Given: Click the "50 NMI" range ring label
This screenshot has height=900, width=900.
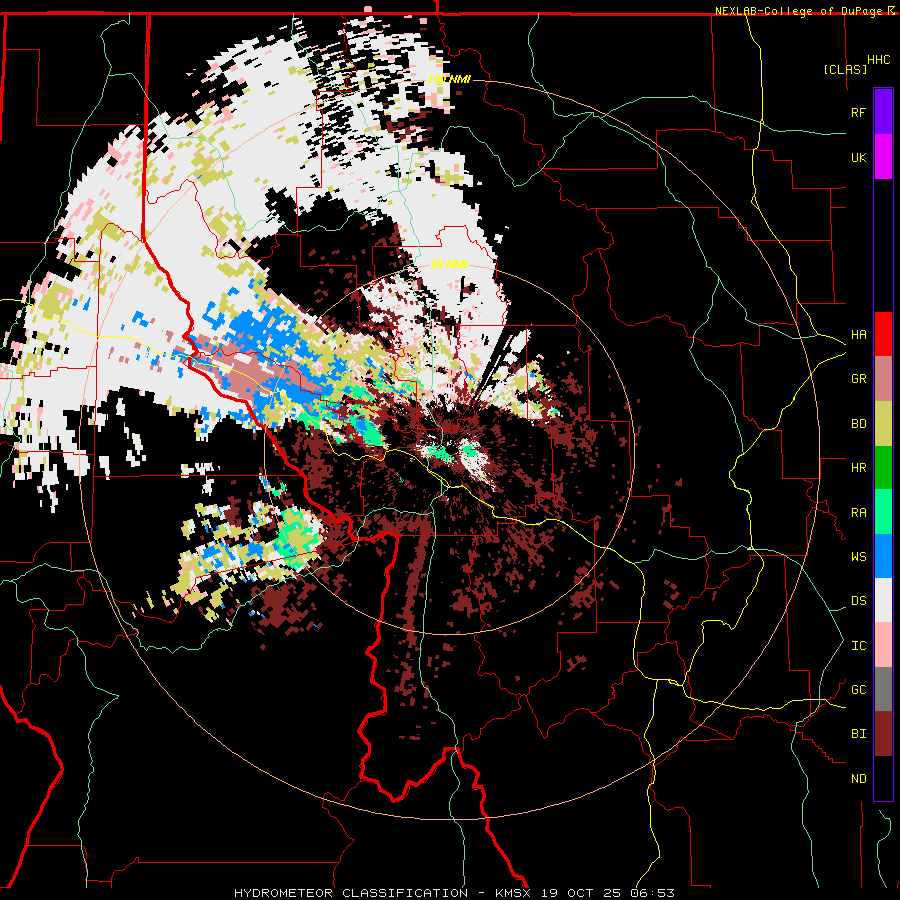Looking at the screenshot, I should click(449, 264).
